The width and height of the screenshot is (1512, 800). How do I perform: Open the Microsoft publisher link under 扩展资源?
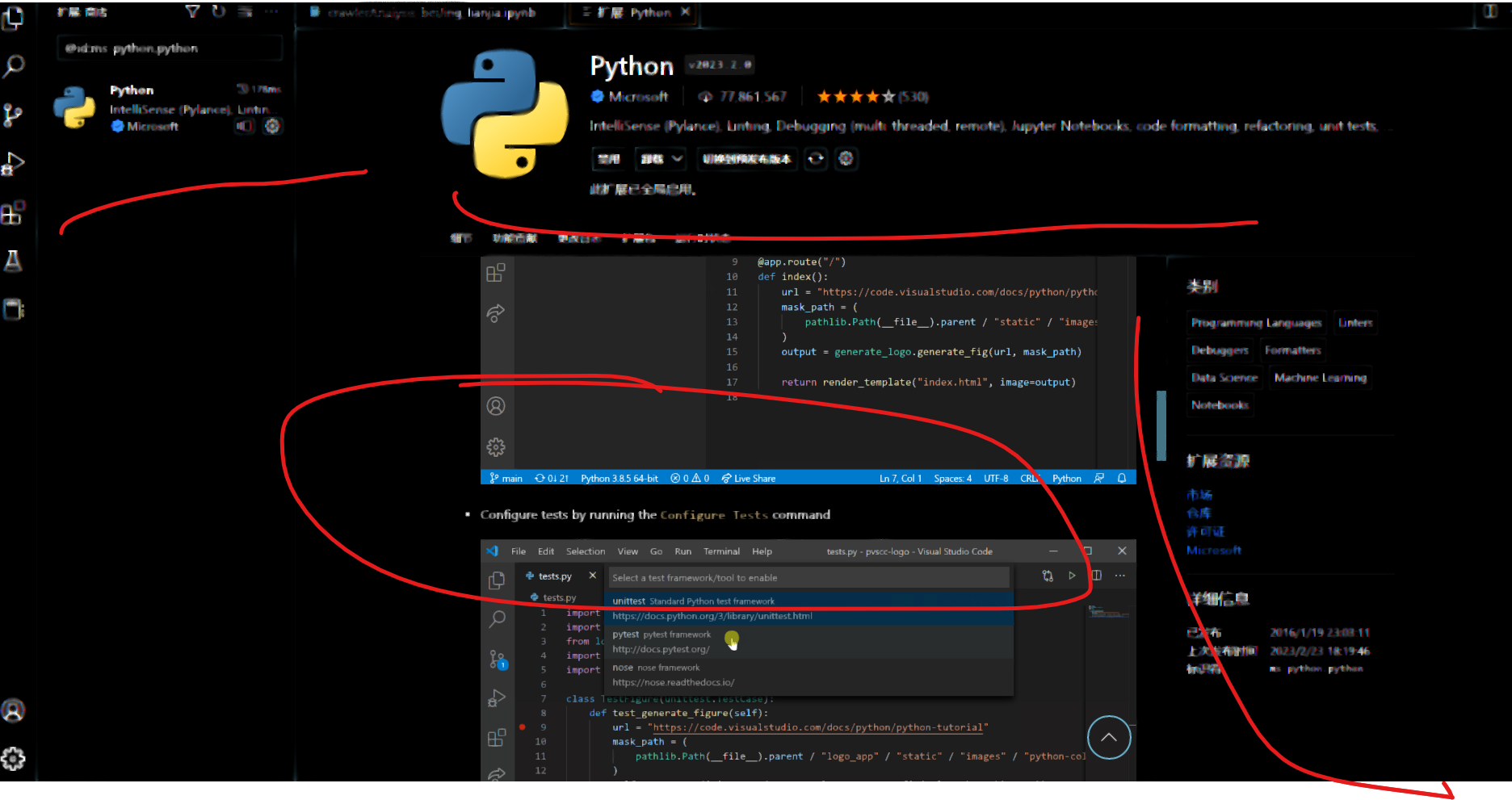1214,550
